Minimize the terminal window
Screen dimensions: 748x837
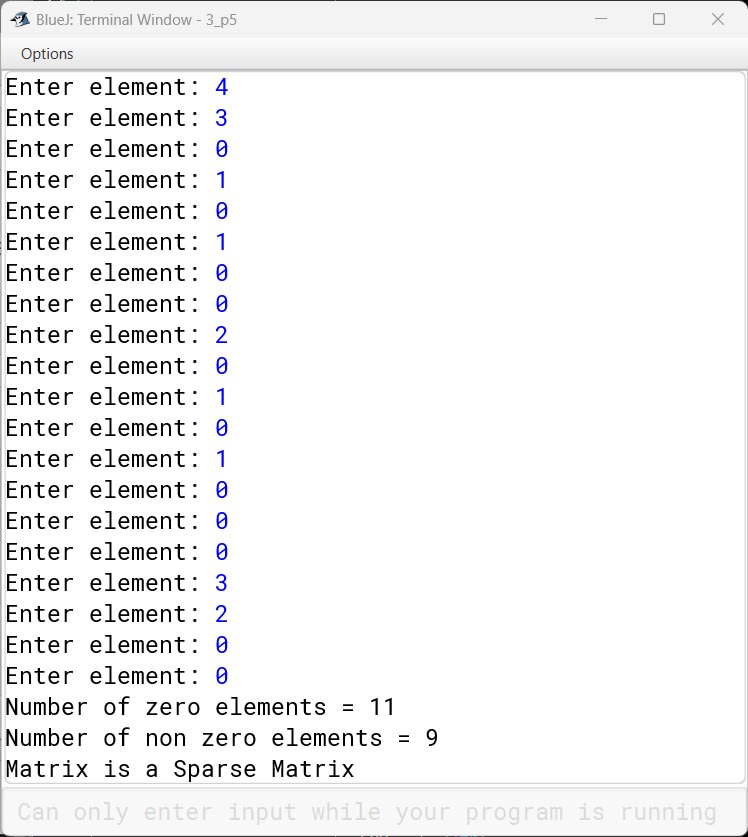tap(601, 19)
